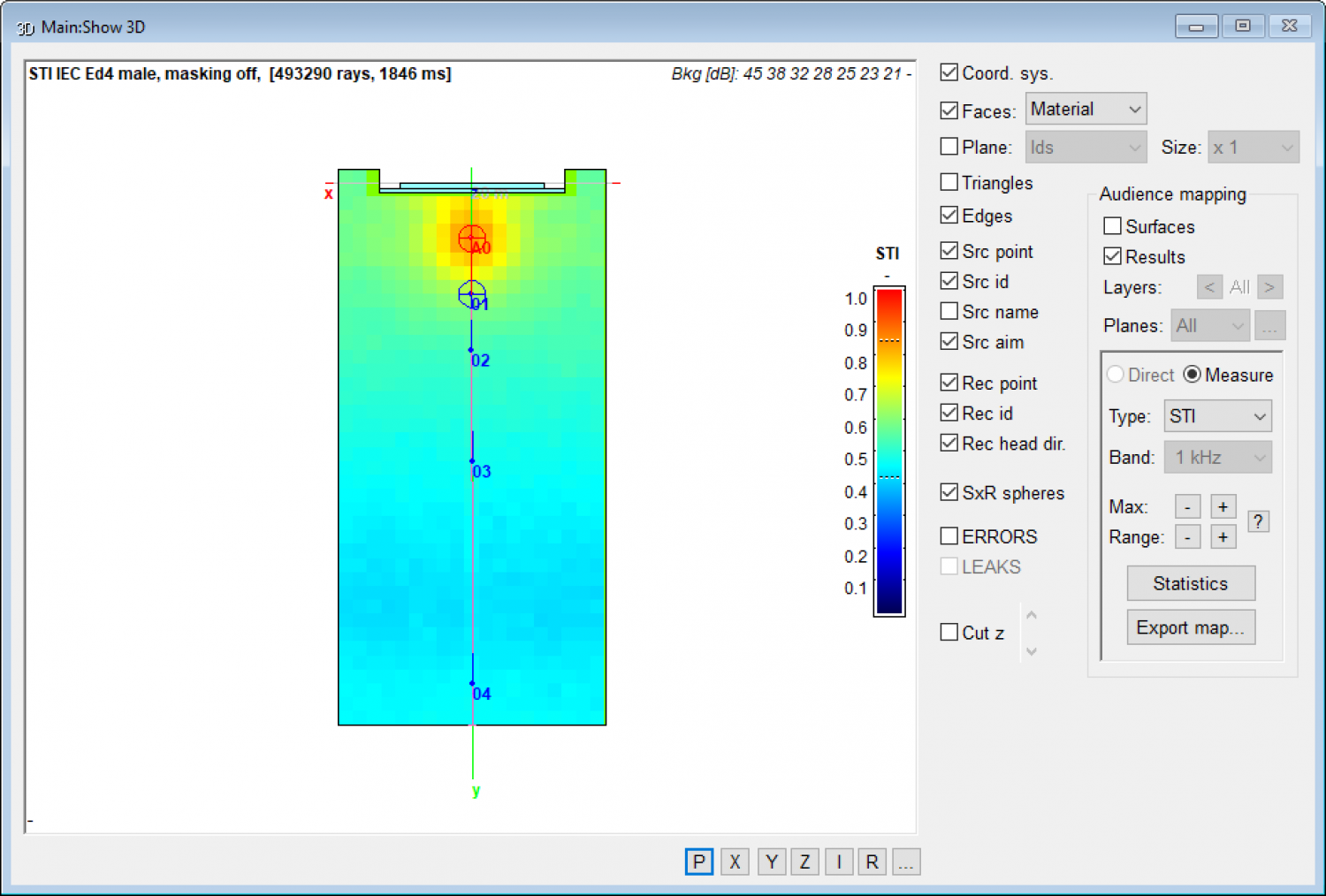The height and width of the screenshot is (896, 1326).
Task: Select the P perspective view icon
Action: [x=698, y=862]
